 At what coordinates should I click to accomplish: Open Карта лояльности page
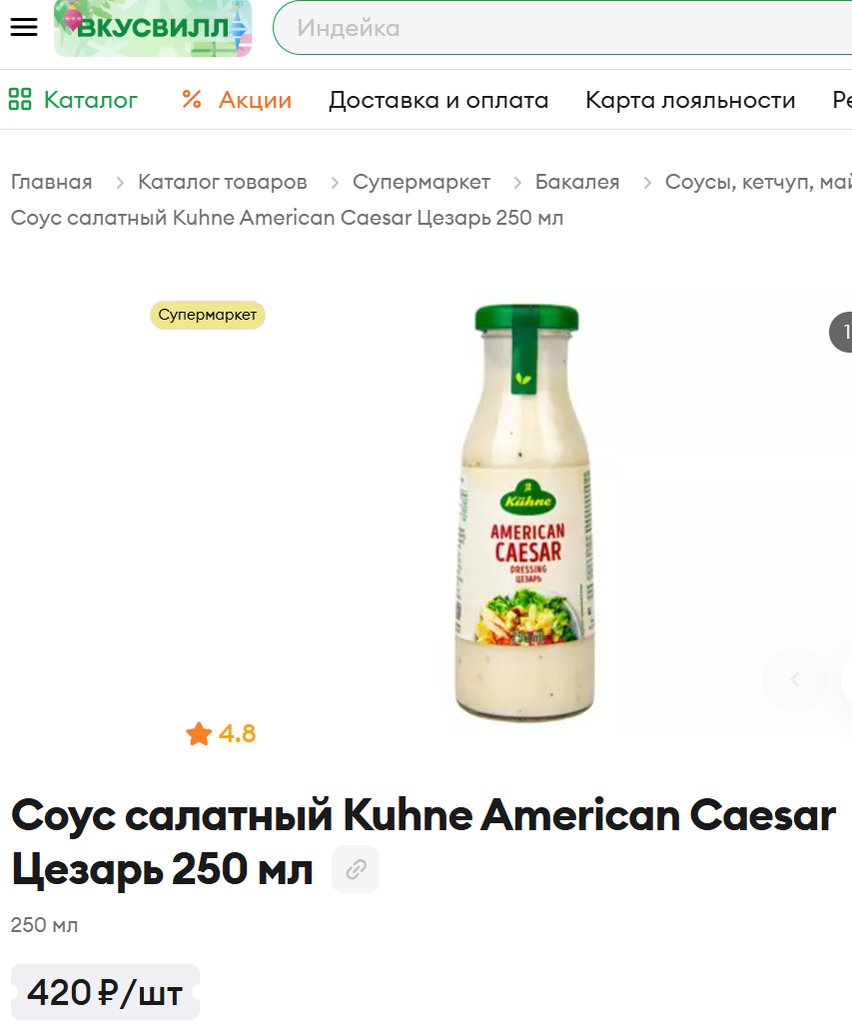click(690, 100)
